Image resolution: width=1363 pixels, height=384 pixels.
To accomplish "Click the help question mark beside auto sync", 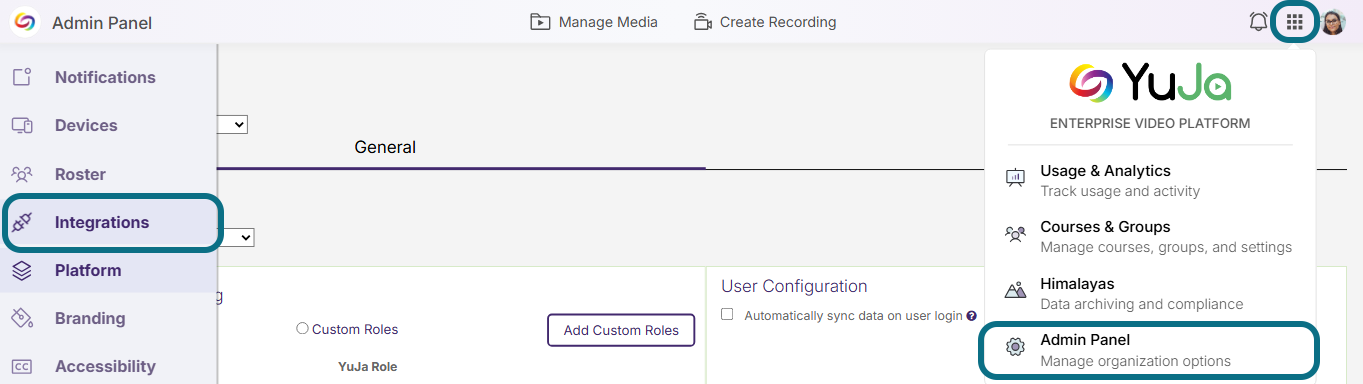I will click(x=971, y=316).
